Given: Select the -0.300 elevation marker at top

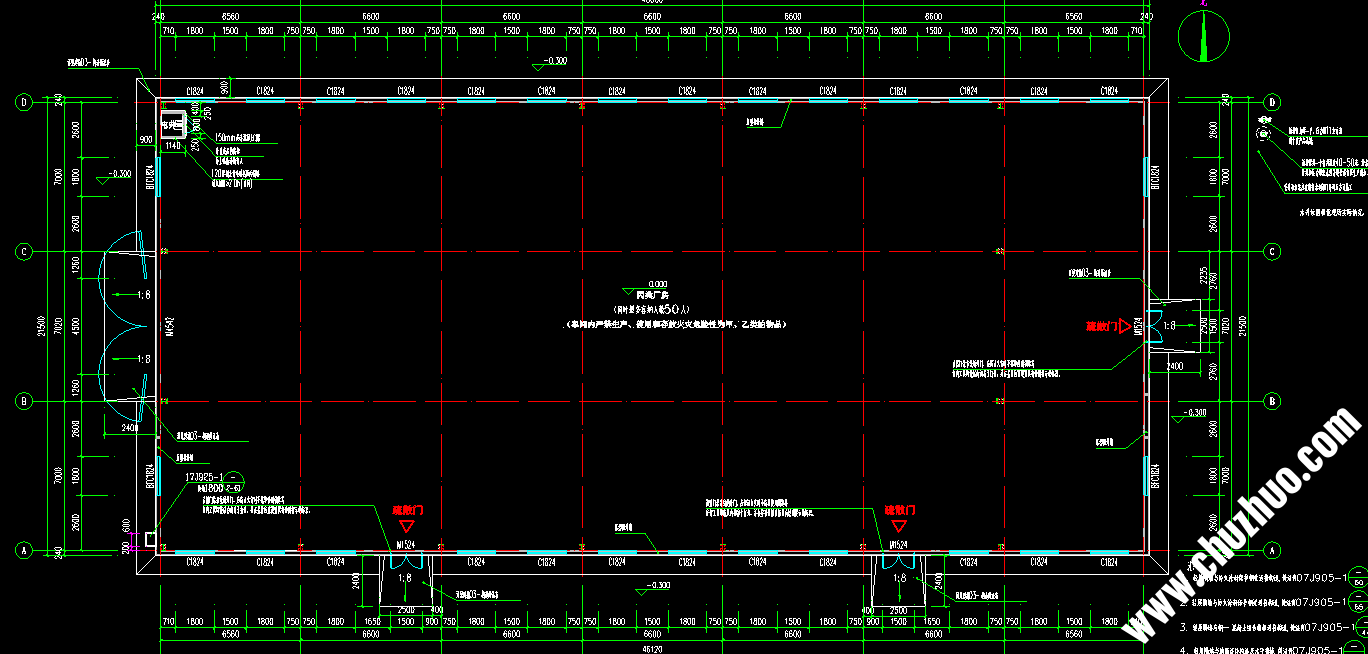Looking at the screenshot, I should [551, 63].
